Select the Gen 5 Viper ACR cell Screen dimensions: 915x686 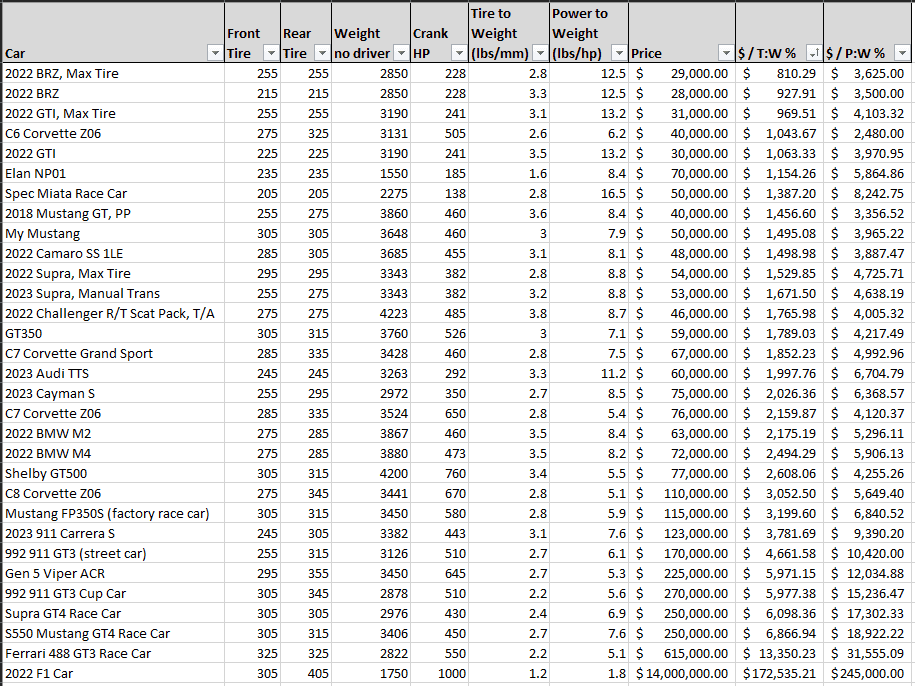click(x=113, y=573)
